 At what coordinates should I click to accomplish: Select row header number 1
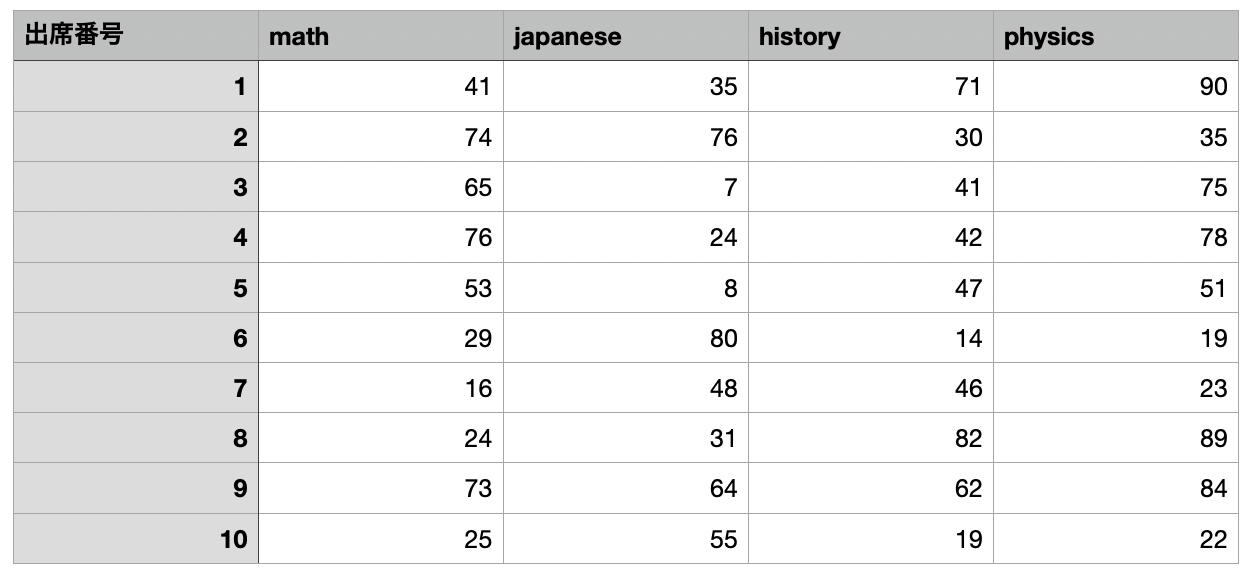(136, 87)
